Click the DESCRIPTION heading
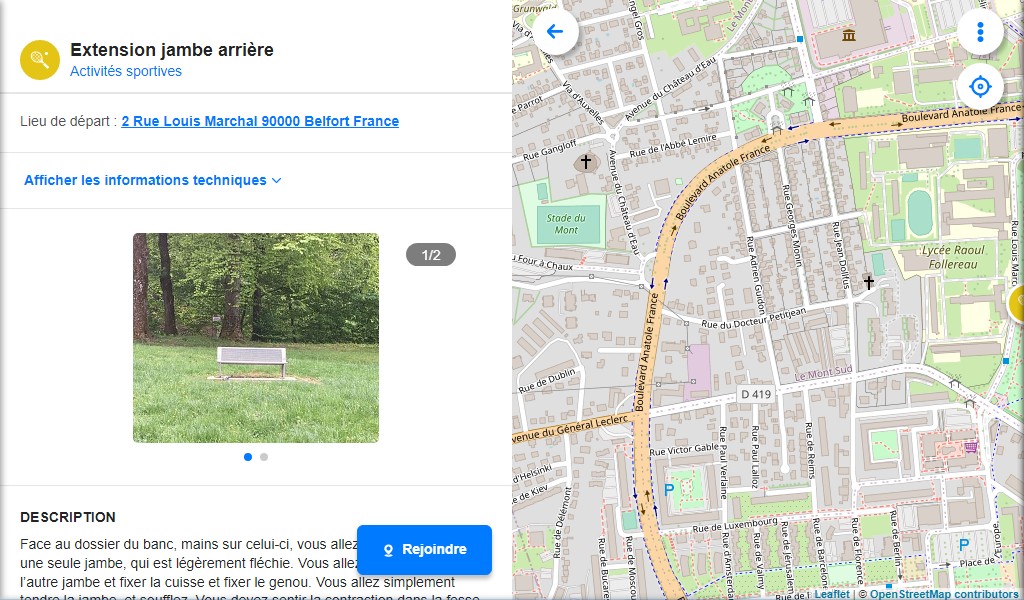Screen dimensions: 1024x600 [x=68, y=517]
